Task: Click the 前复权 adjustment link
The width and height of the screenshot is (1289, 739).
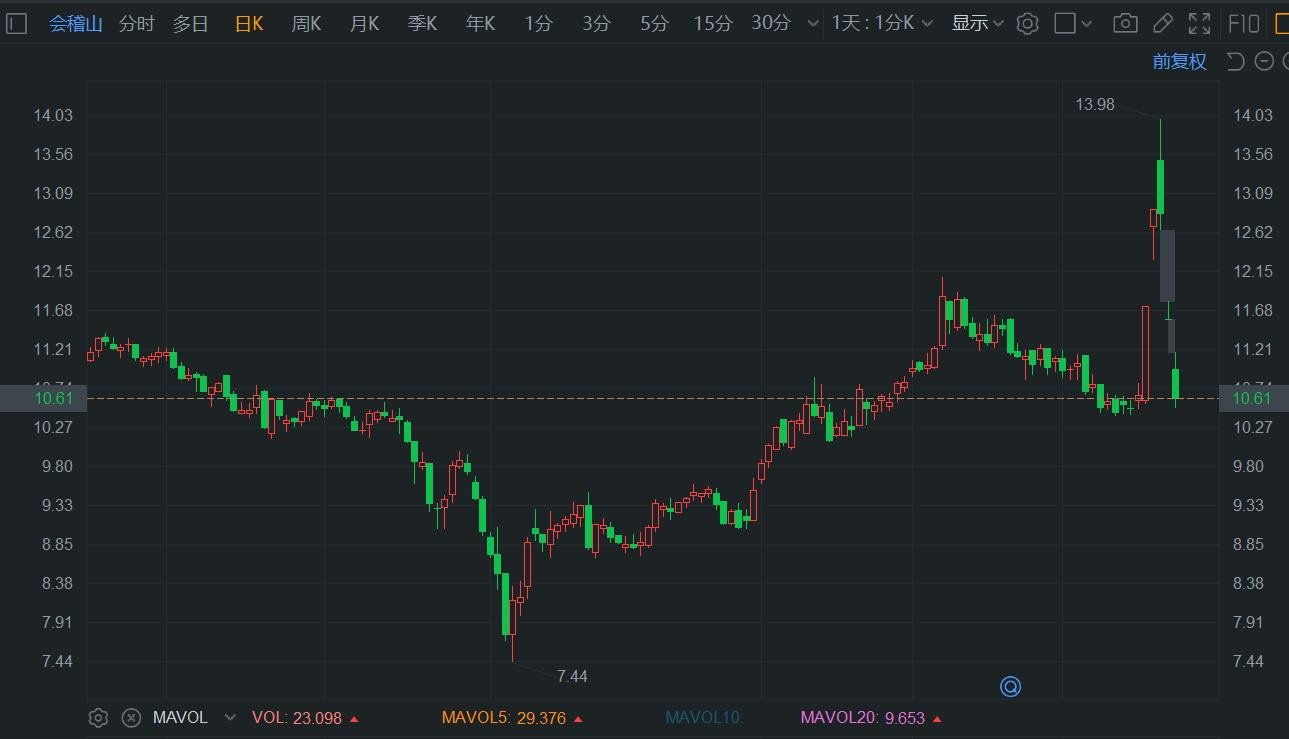Action: [x=1180, y=61]
